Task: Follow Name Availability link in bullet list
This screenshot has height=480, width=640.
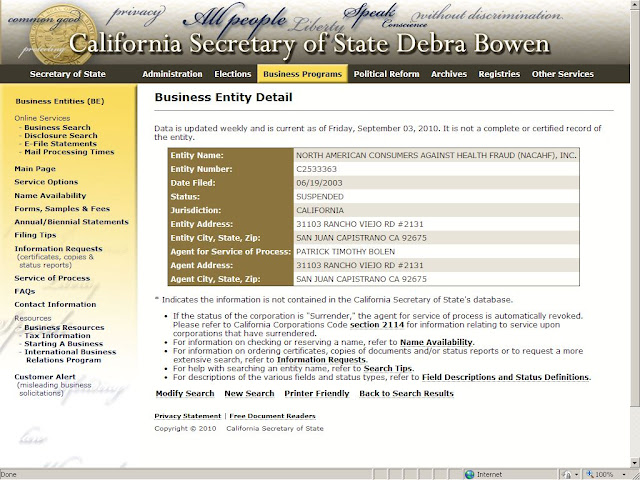Action: (x=436, y=342)
